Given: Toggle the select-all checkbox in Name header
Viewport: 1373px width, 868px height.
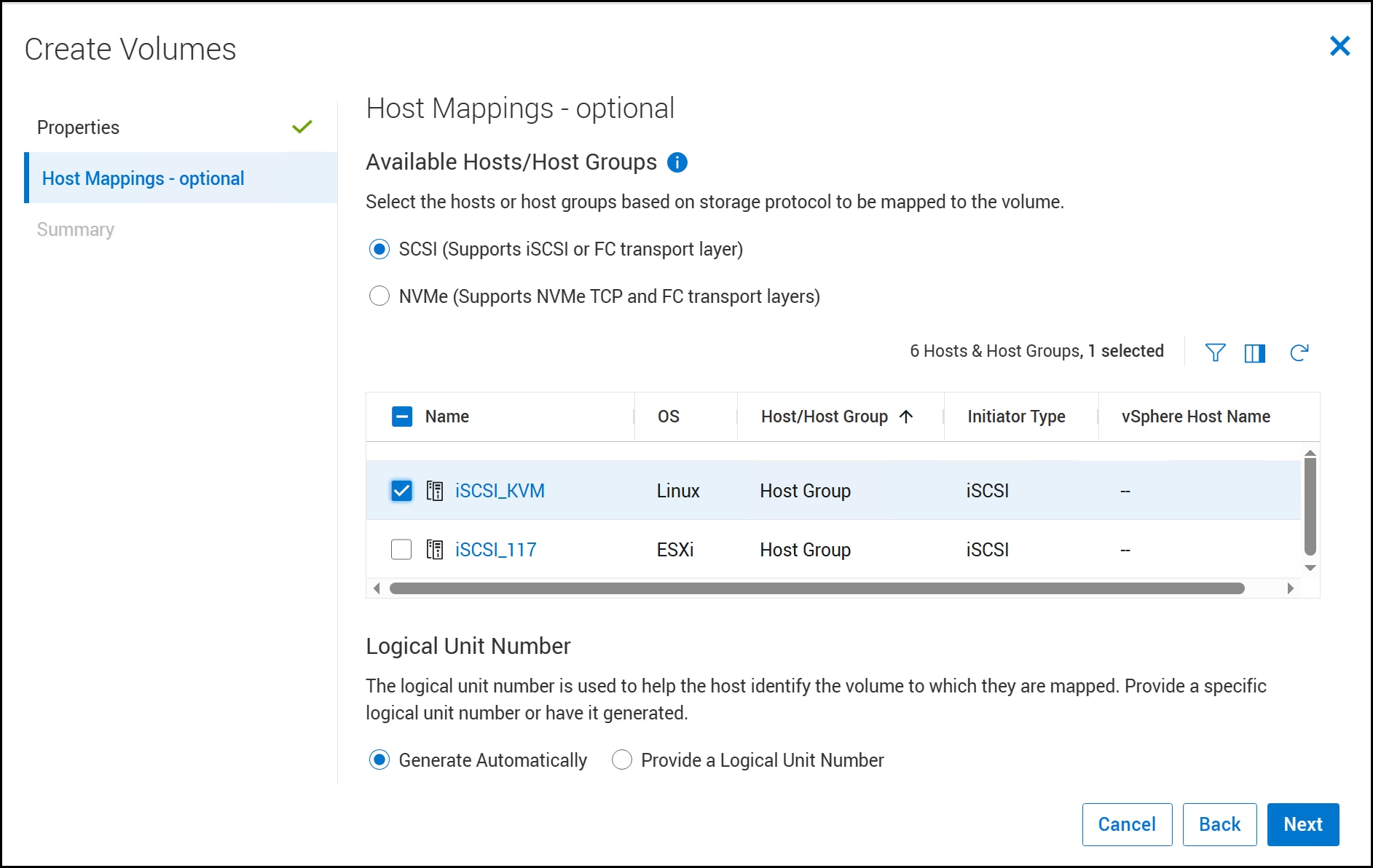Looking at the screenshot, I should (x=402, y=417).
